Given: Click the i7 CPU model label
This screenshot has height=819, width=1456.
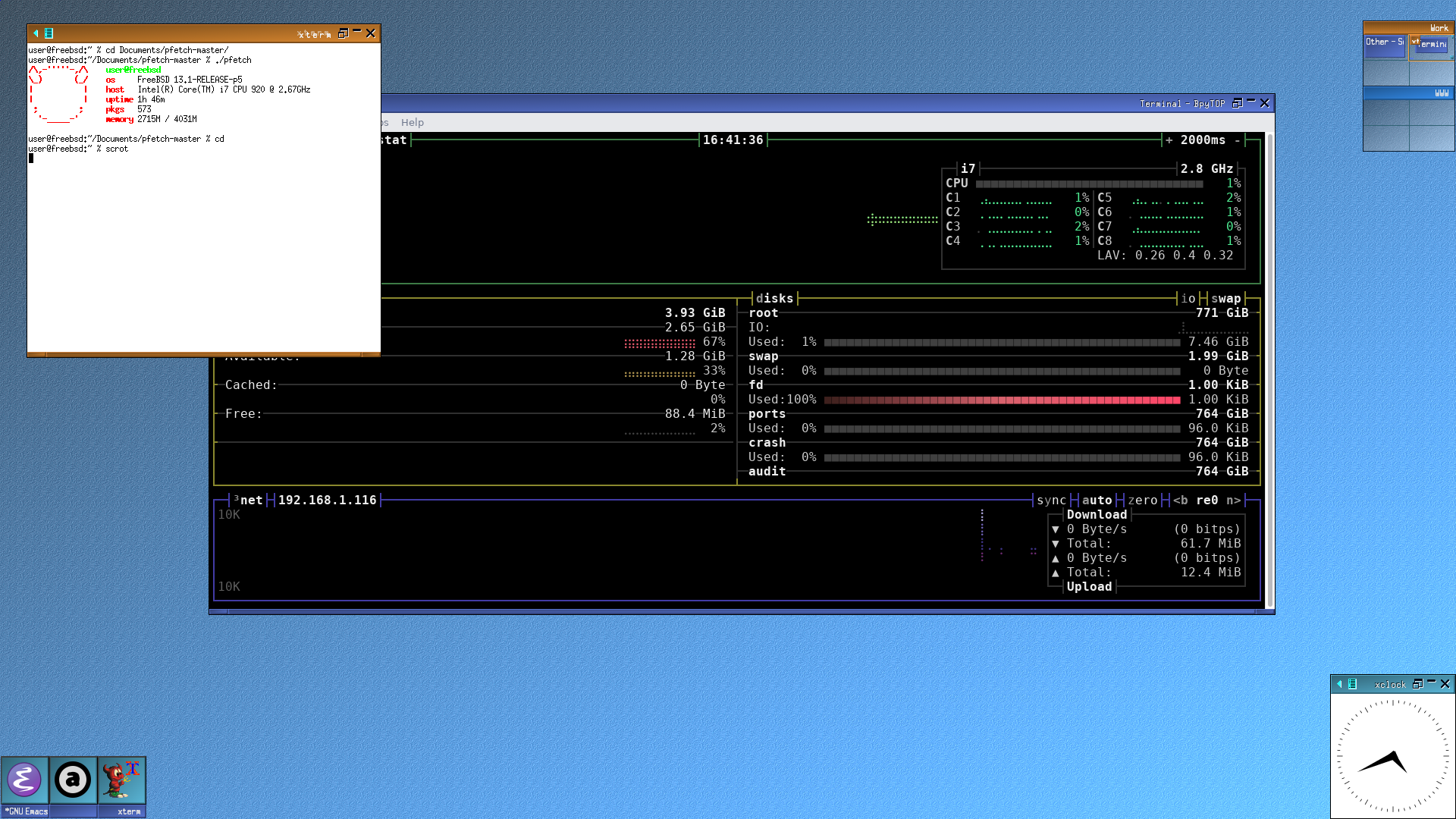Looking at the screenshot, I should (968, 169).
